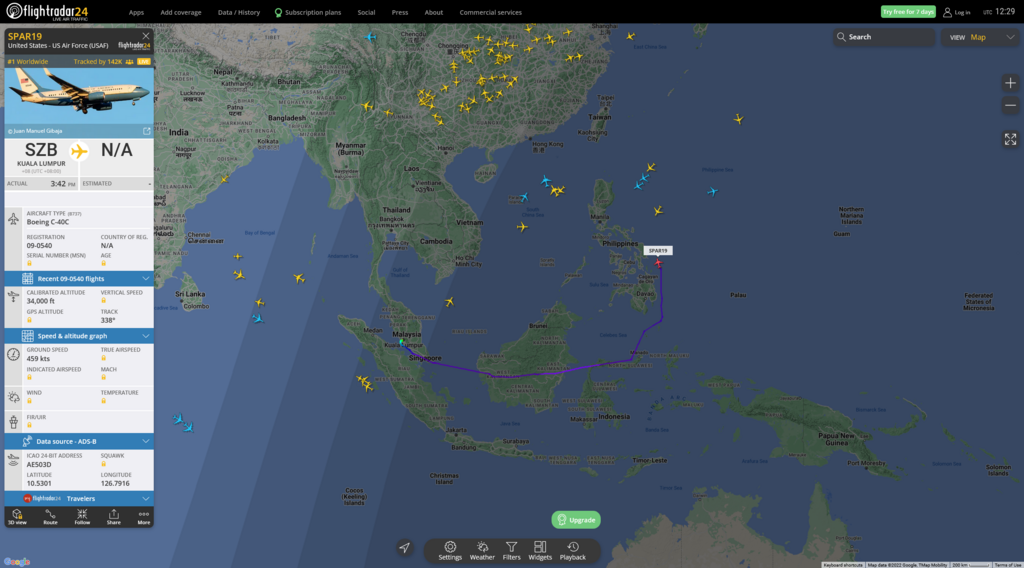Click Try free for 7 days button
Image resolution: width=1024 pixels, height=568 pixels.
click(908, 12)
